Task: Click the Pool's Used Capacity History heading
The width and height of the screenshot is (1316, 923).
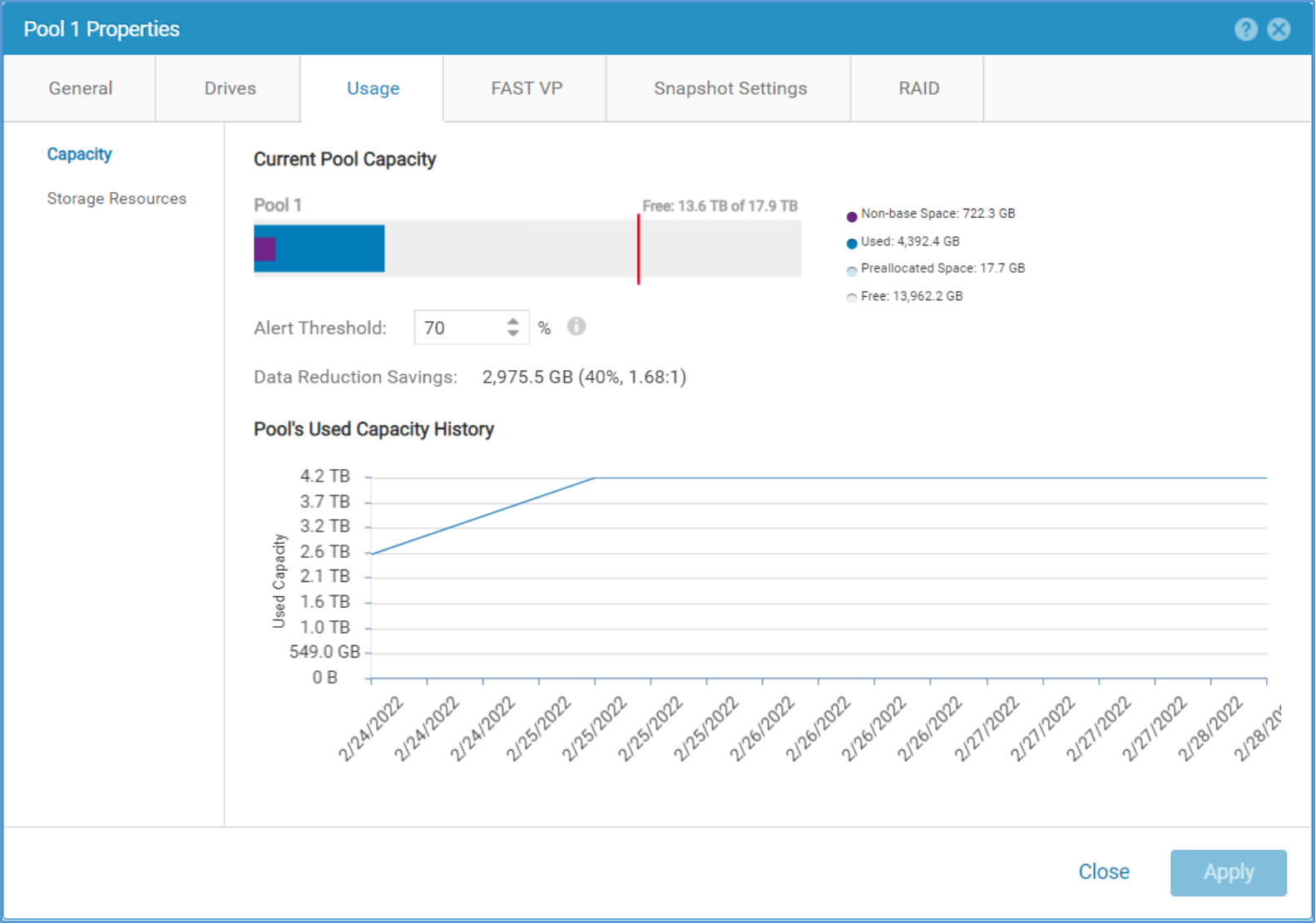Action: [374, 429]
